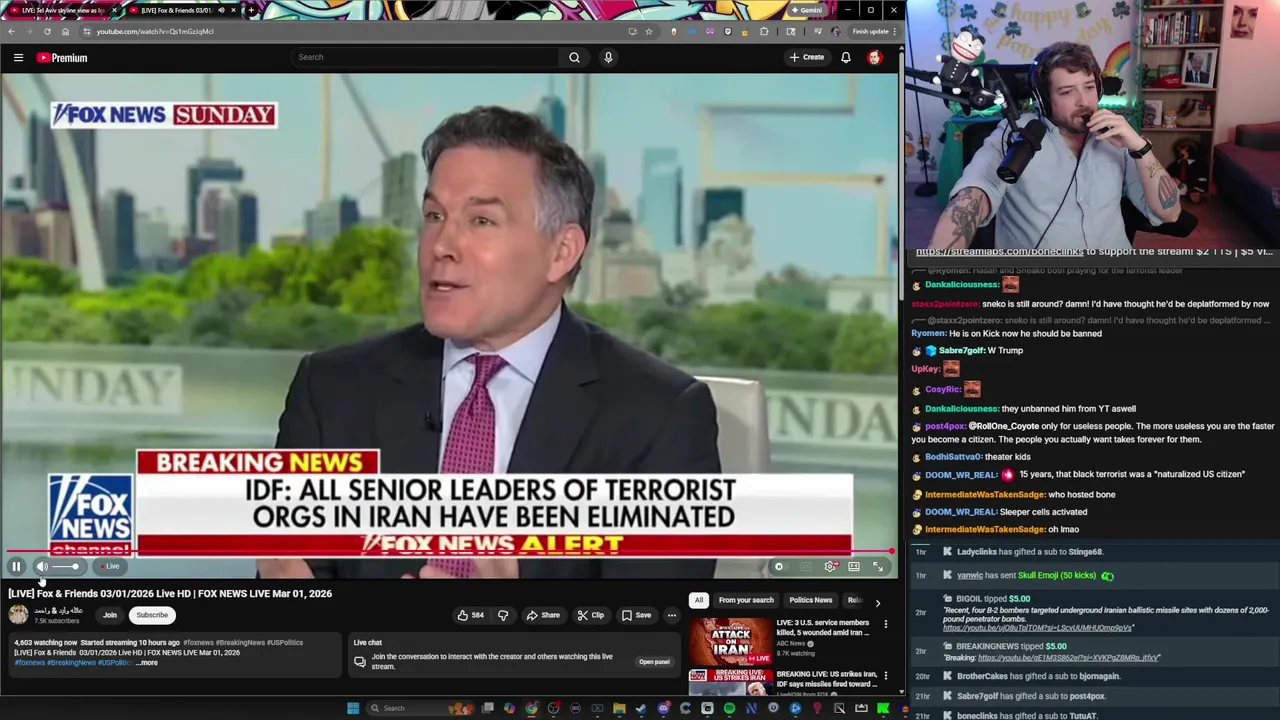Jump to Live in the player
This screenshot has height=720, width=1280.
tap(111, 567)
